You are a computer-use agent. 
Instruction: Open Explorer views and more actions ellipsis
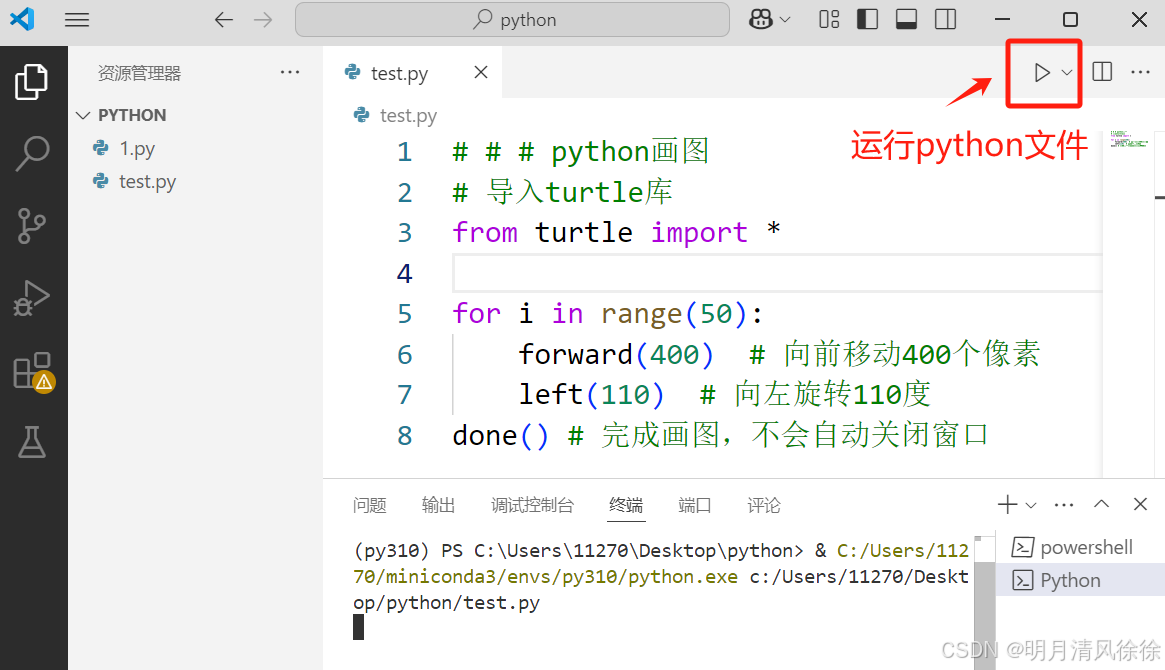coord(290,72)
